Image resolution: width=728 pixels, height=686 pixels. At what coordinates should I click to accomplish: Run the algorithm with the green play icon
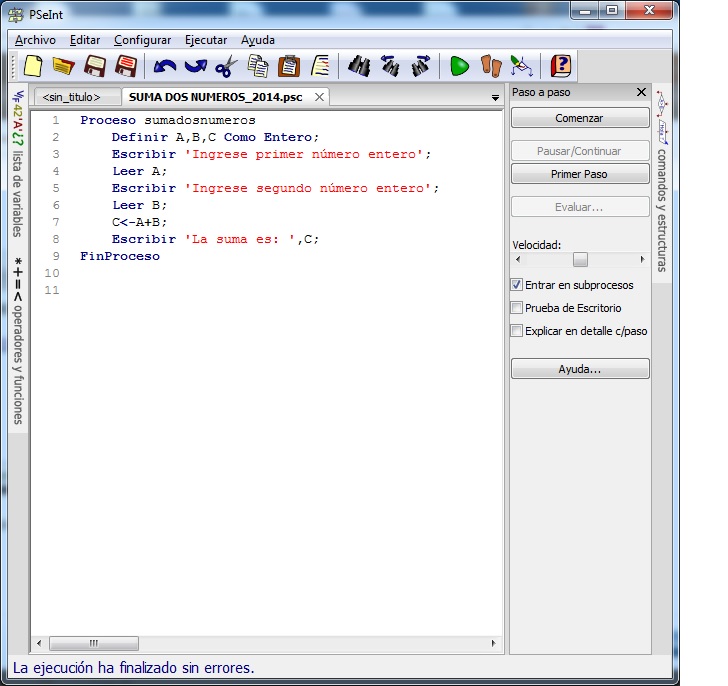coord(459,67)
